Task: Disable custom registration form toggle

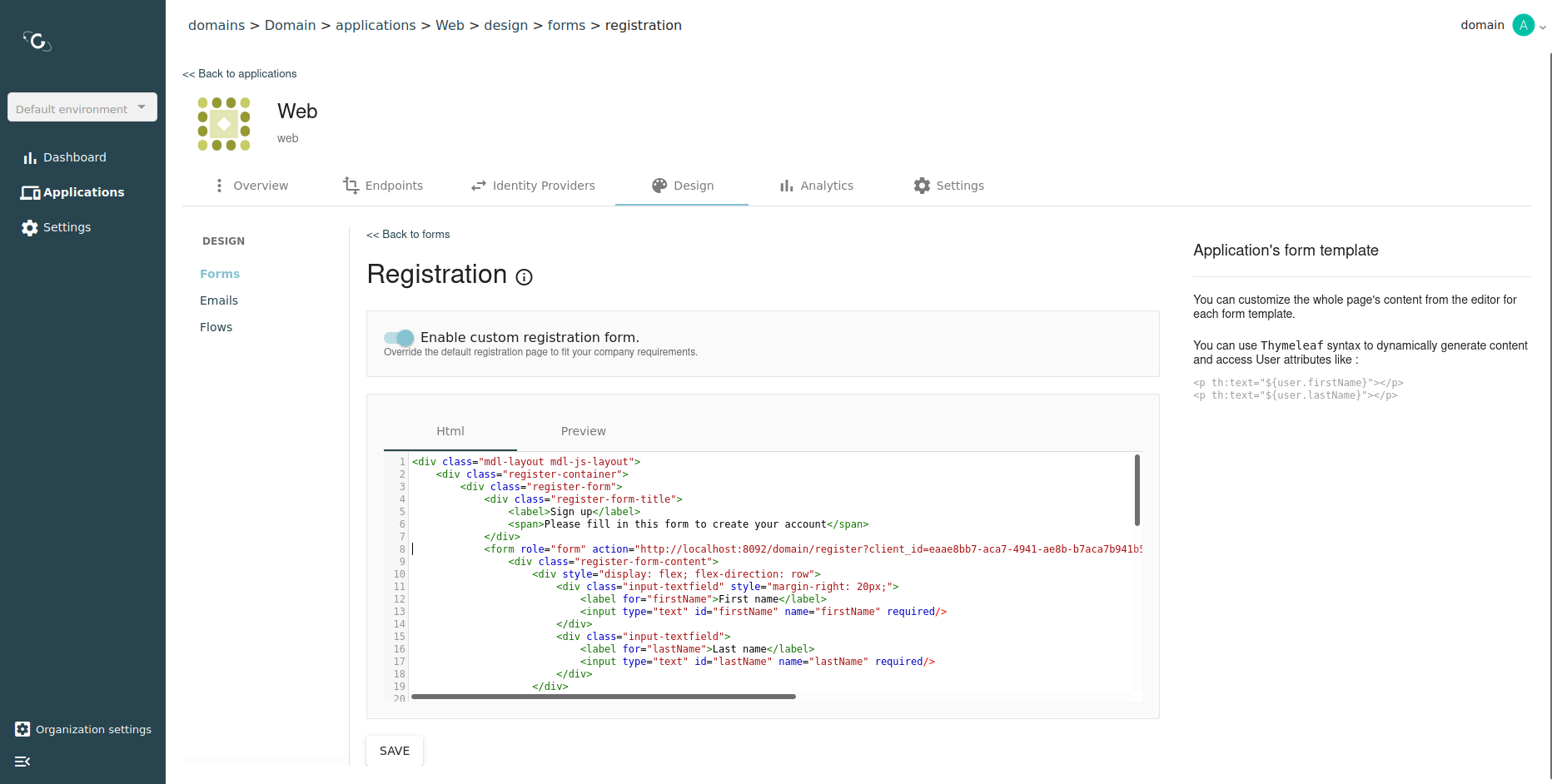Action: click(x=399, y=338)
